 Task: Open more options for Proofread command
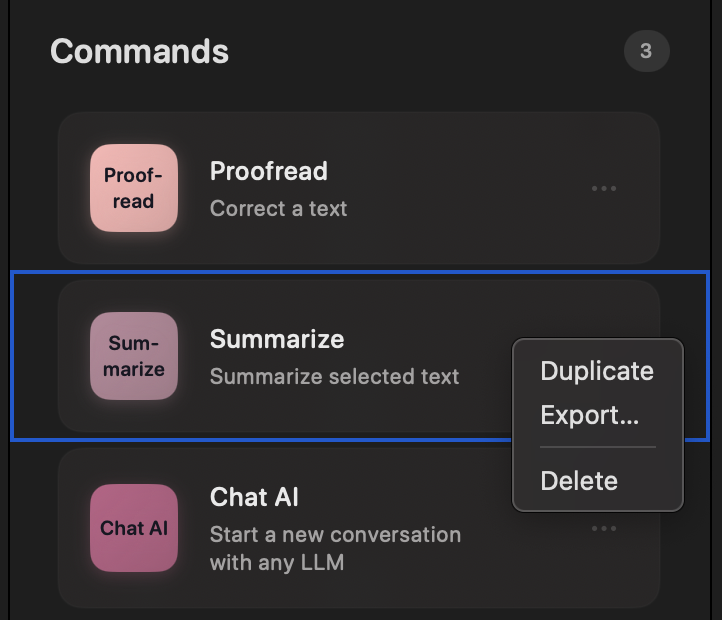tap(603, 188)
